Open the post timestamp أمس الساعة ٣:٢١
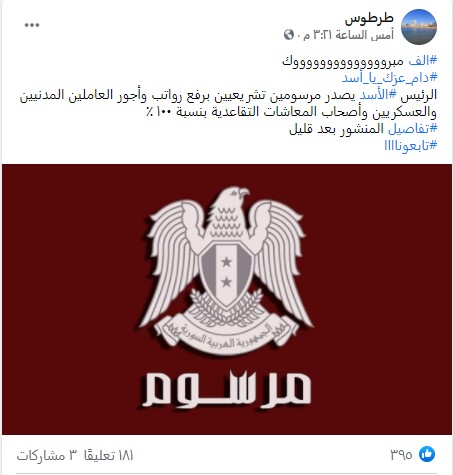The width and height of the screenshot is (453, 475). point(348,35)
